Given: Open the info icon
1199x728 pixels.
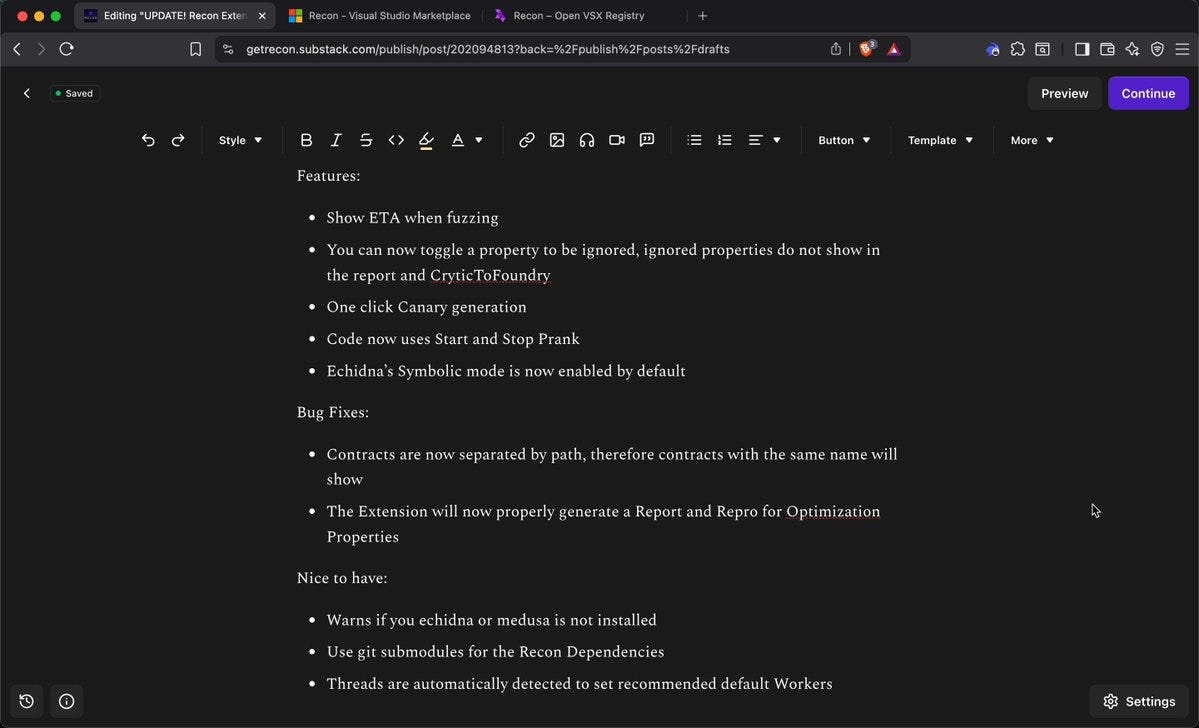Looking at the screenshot, I should (x=67, y=701).
